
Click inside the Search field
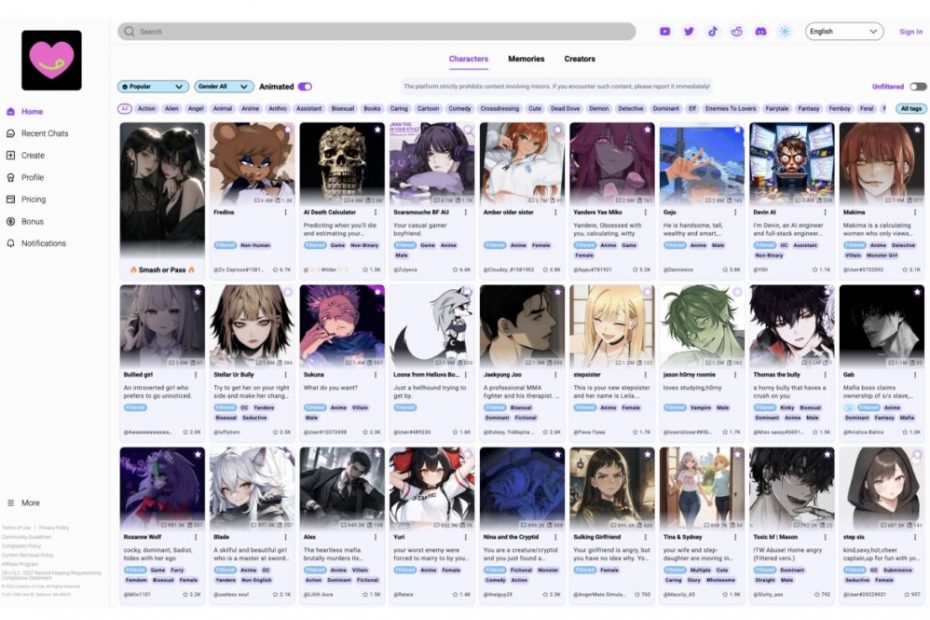[x=377, y=31]
